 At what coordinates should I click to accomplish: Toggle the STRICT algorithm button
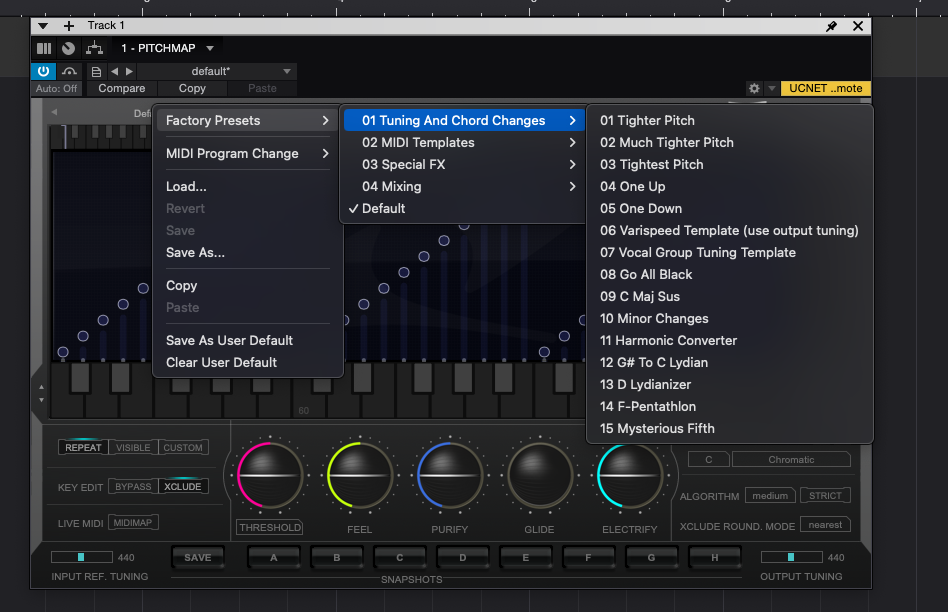pos(825,496)
